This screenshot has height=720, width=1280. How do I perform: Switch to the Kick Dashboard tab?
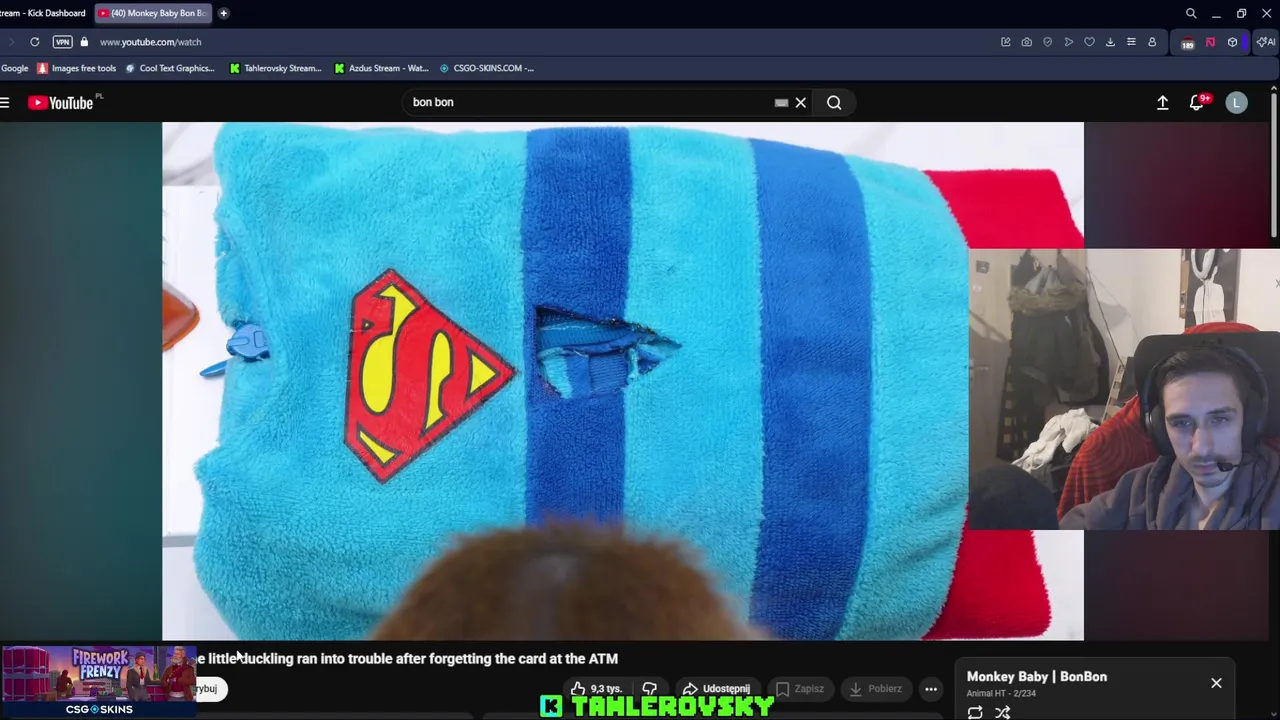45,13
